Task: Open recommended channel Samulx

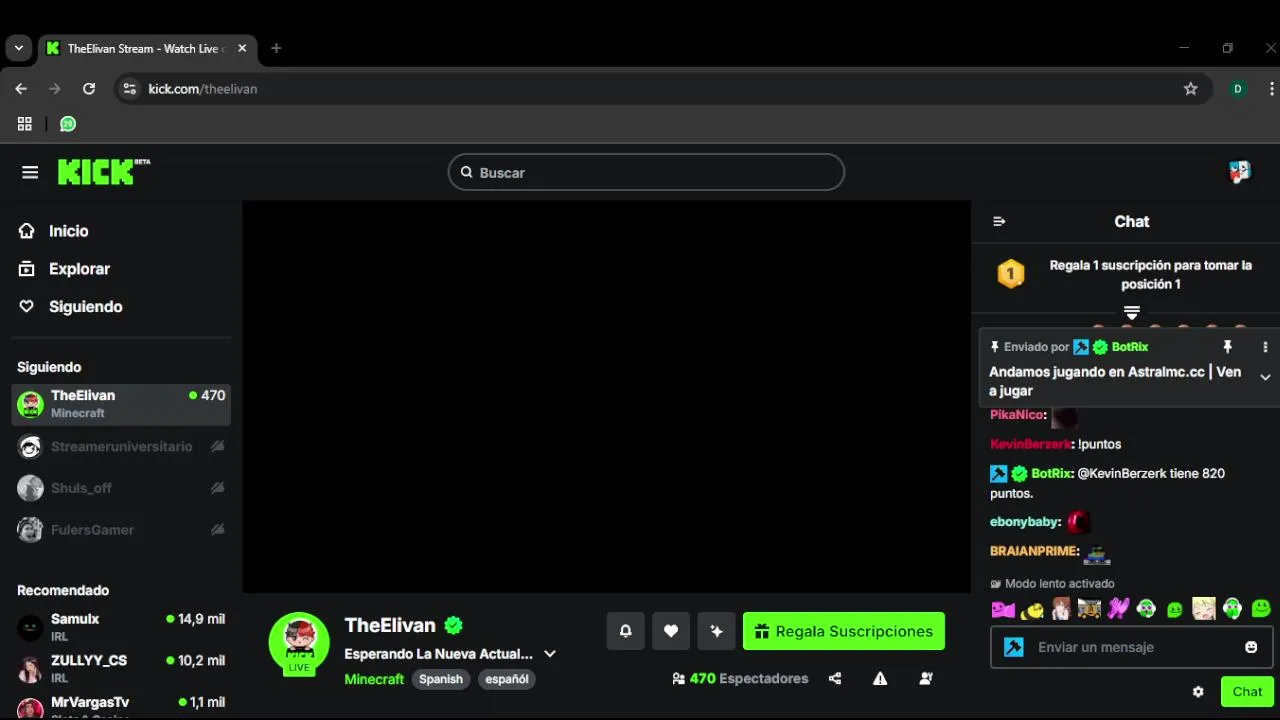Action: pyautogui.click(x=121, y=627)
